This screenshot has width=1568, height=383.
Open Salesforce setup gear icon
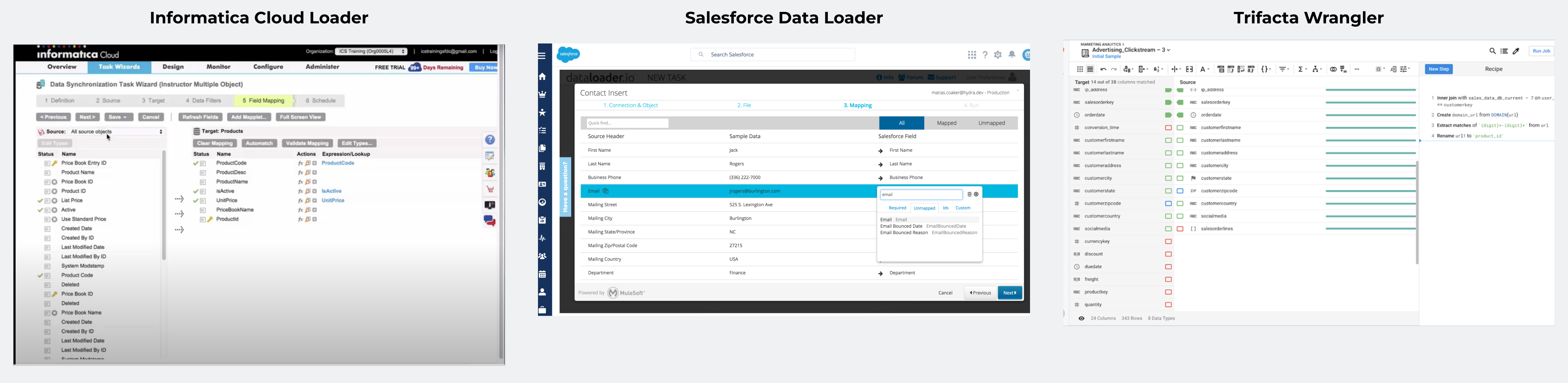(998, 55)
